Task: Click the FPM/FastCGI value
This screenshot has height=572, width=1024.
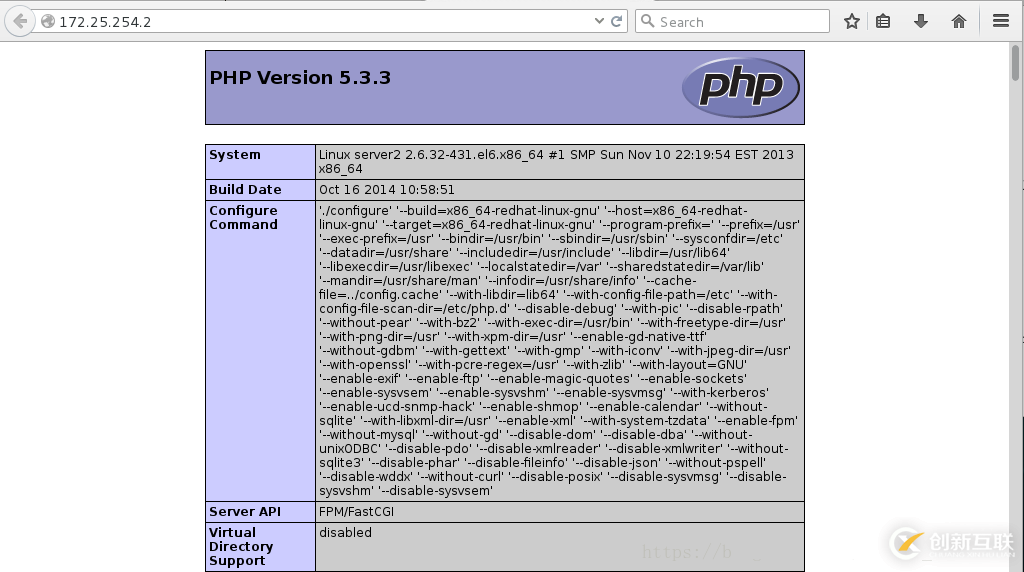Action: [357, 511]
